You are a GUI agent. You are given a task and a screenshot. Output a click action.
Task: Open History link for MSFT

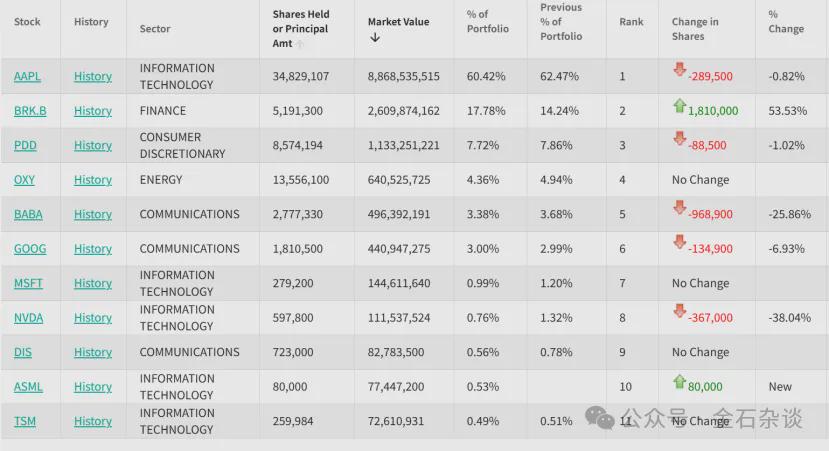[93, 283]
